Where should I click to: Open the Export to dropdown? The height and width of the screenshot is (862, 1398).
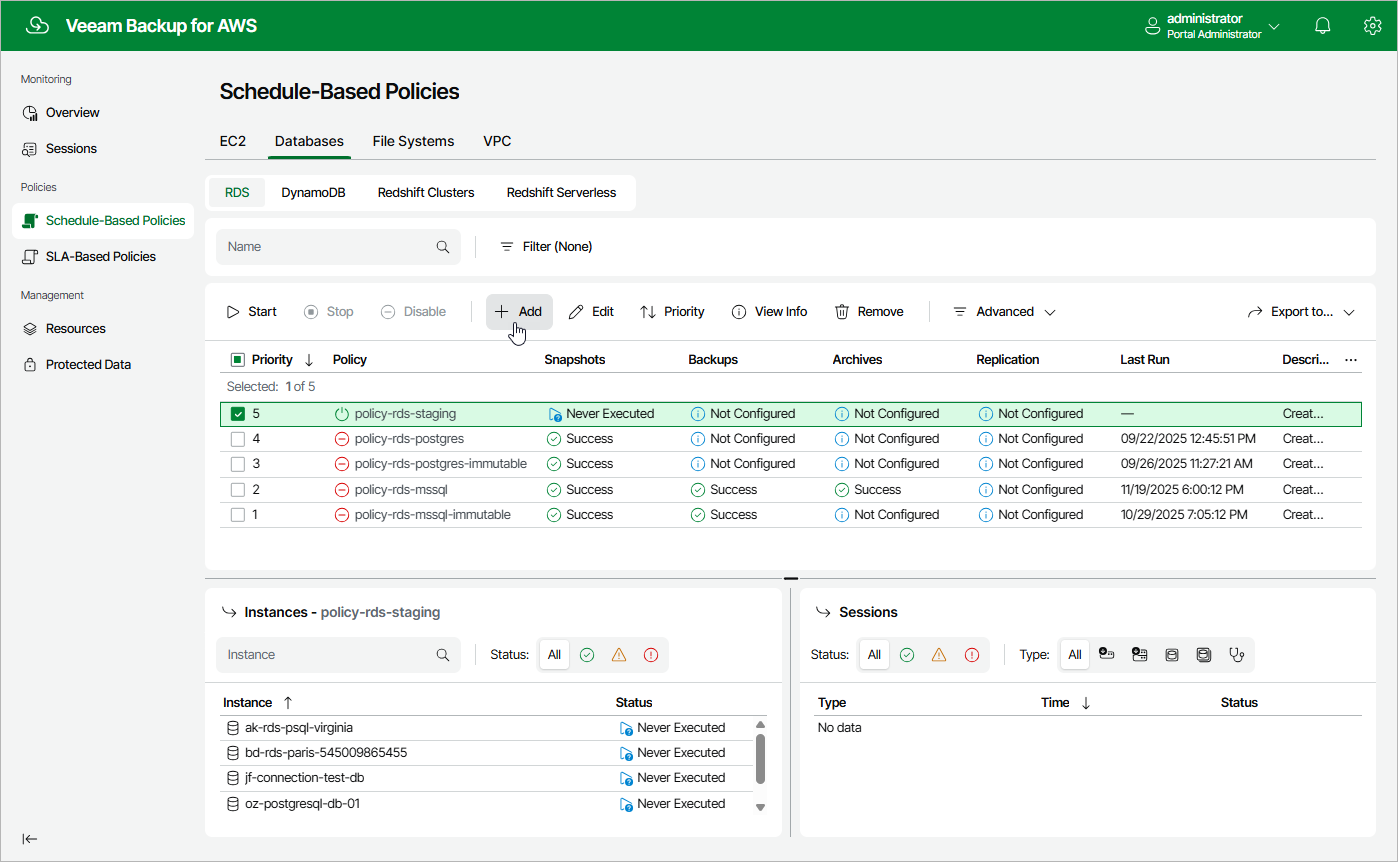(1301, 312)
